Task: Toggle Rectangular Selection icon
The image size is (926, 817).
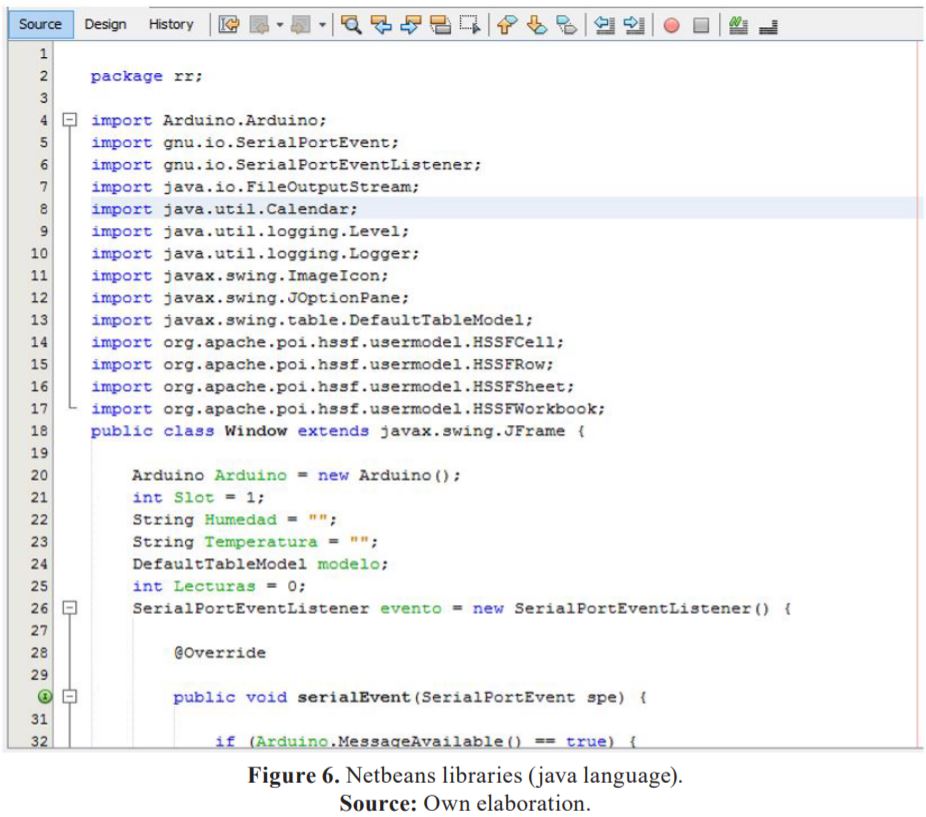Action: pyautogui.click(x=470, y=25)
